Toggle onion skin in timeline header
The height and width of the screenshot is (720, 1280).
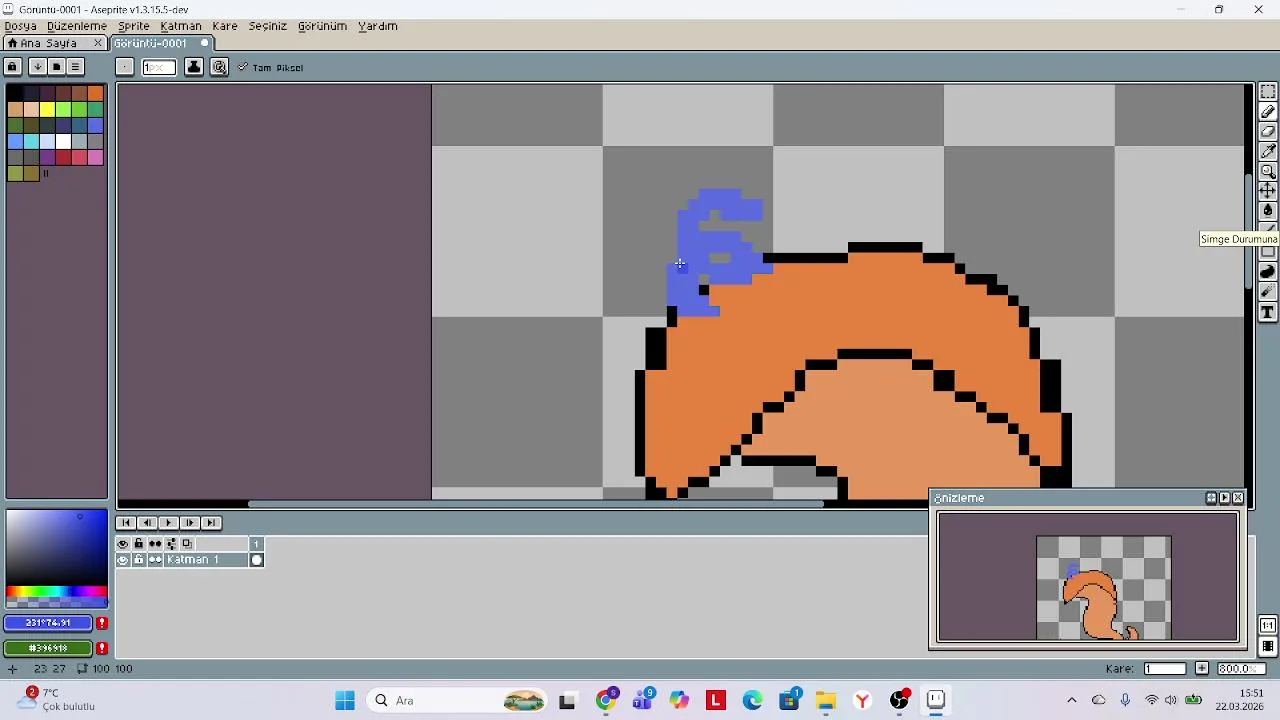coord(187,544)
